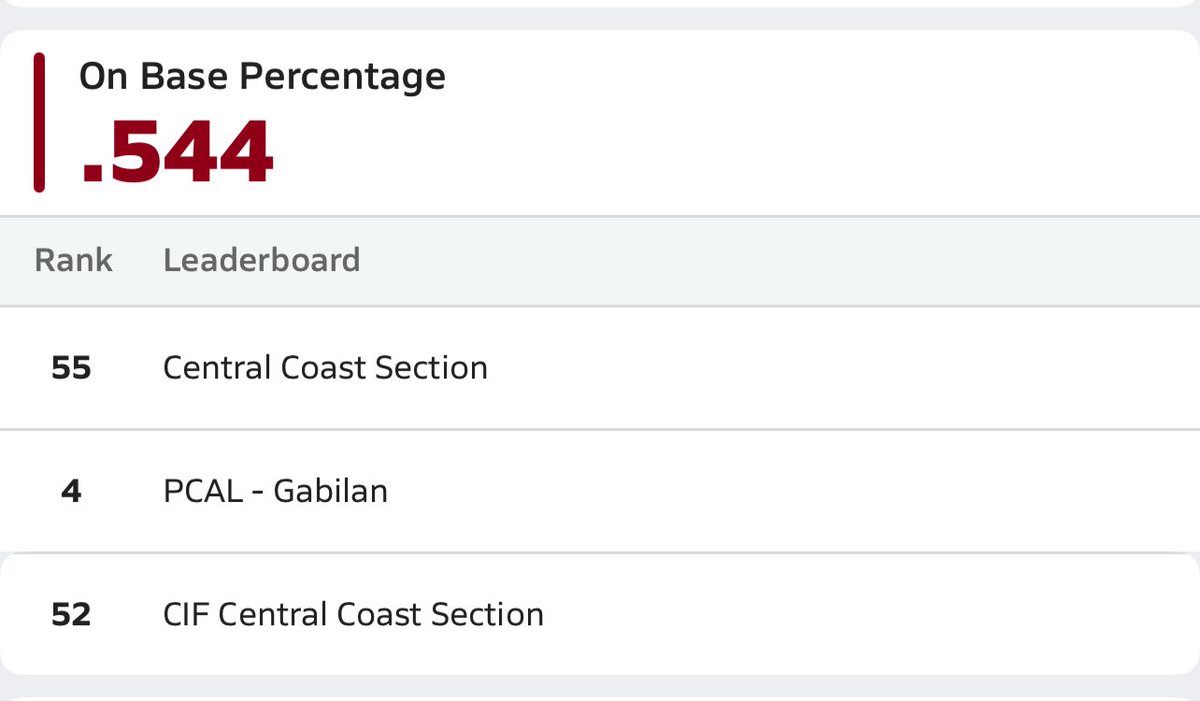
Task: Click the word "On" in the stat title
Action: coord(102,77)
